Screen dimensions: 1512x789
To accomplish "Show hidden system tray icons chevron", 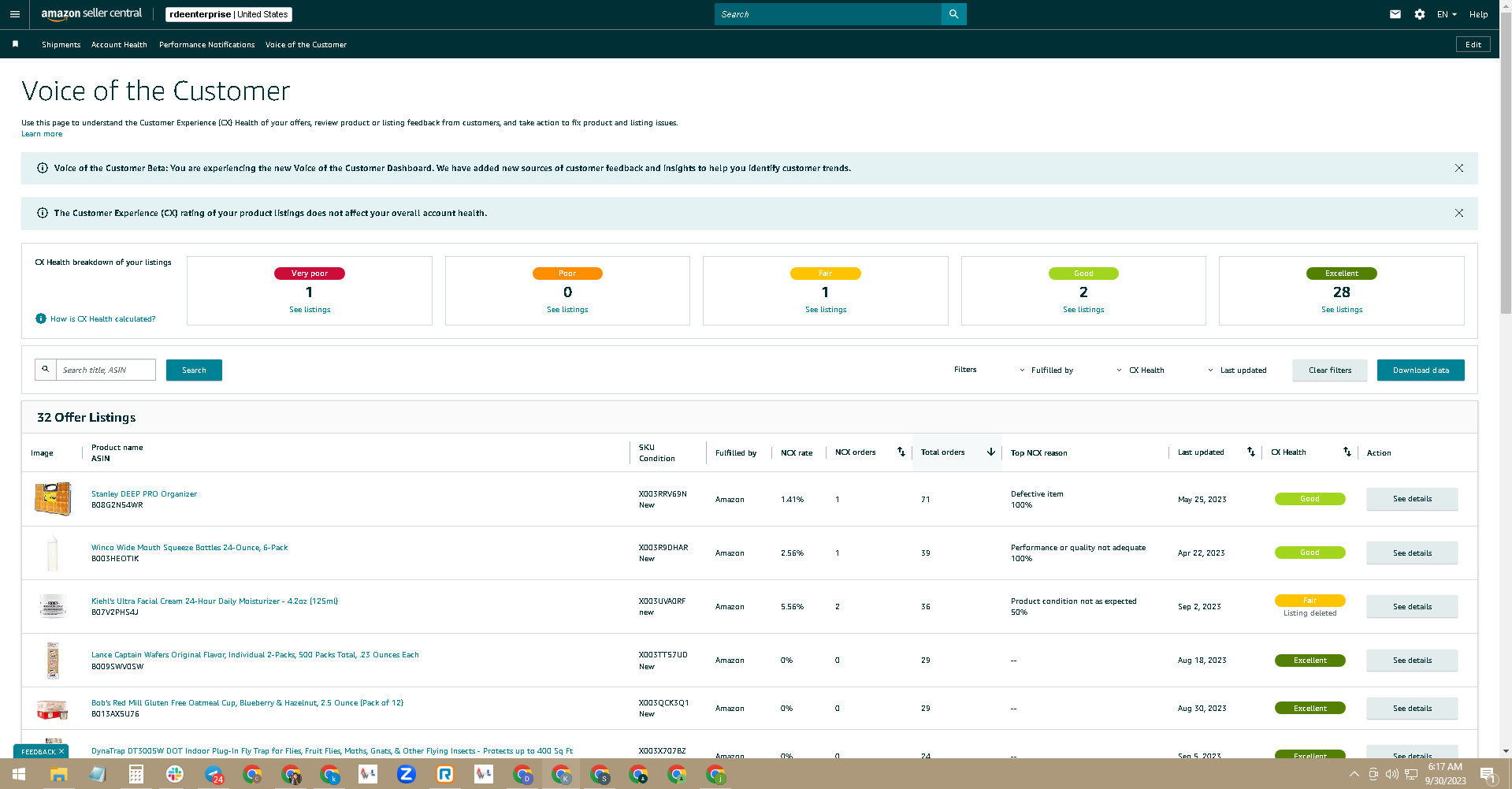I will pyautogui.click(x=1354, y=774).
